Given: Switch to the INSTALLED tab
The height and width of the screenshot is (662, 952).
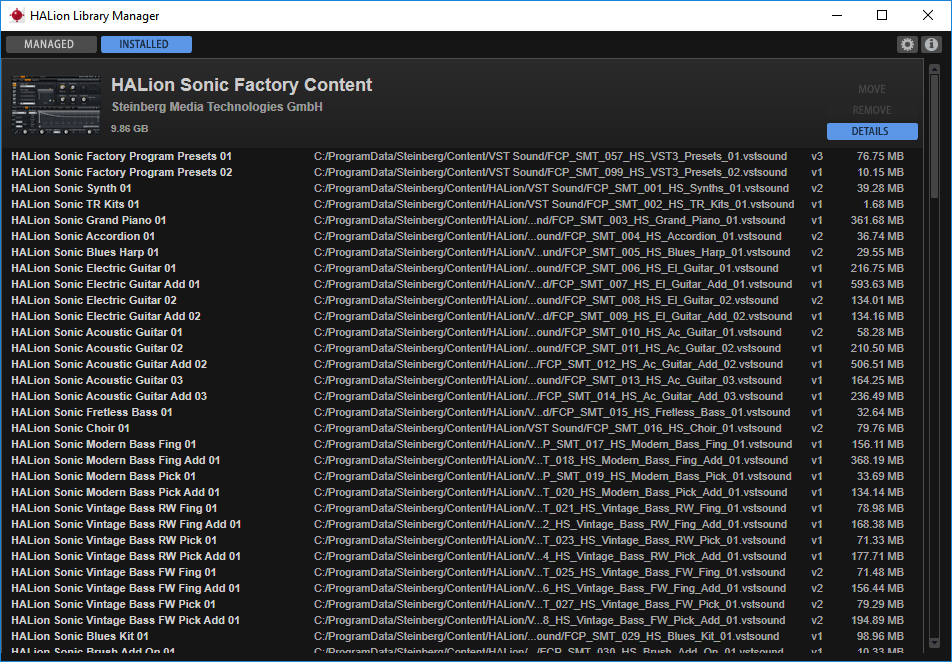Looking at the screenshot, I should coord(146,44).
